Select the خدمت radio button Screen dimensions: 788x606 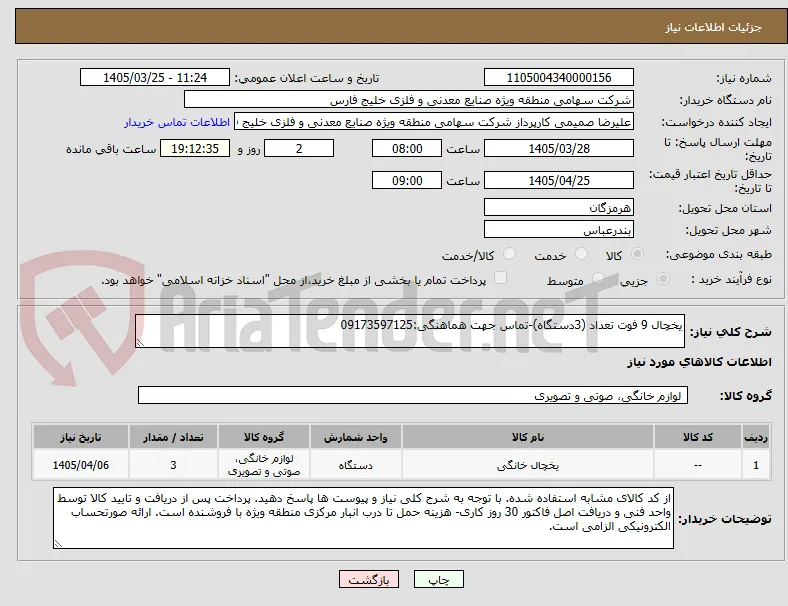click(x=581, y=254)
